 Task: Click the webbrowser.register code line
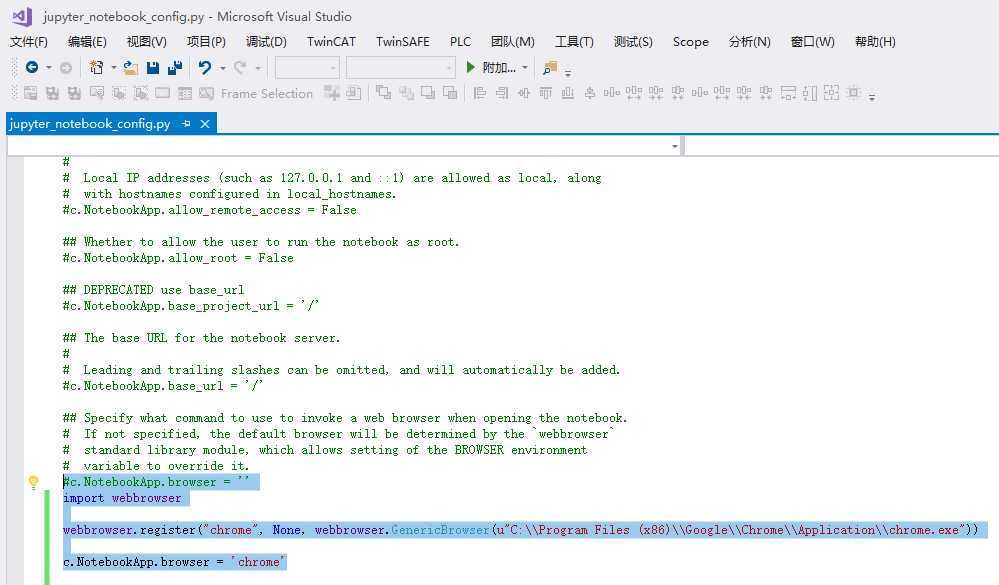[520, 530]
